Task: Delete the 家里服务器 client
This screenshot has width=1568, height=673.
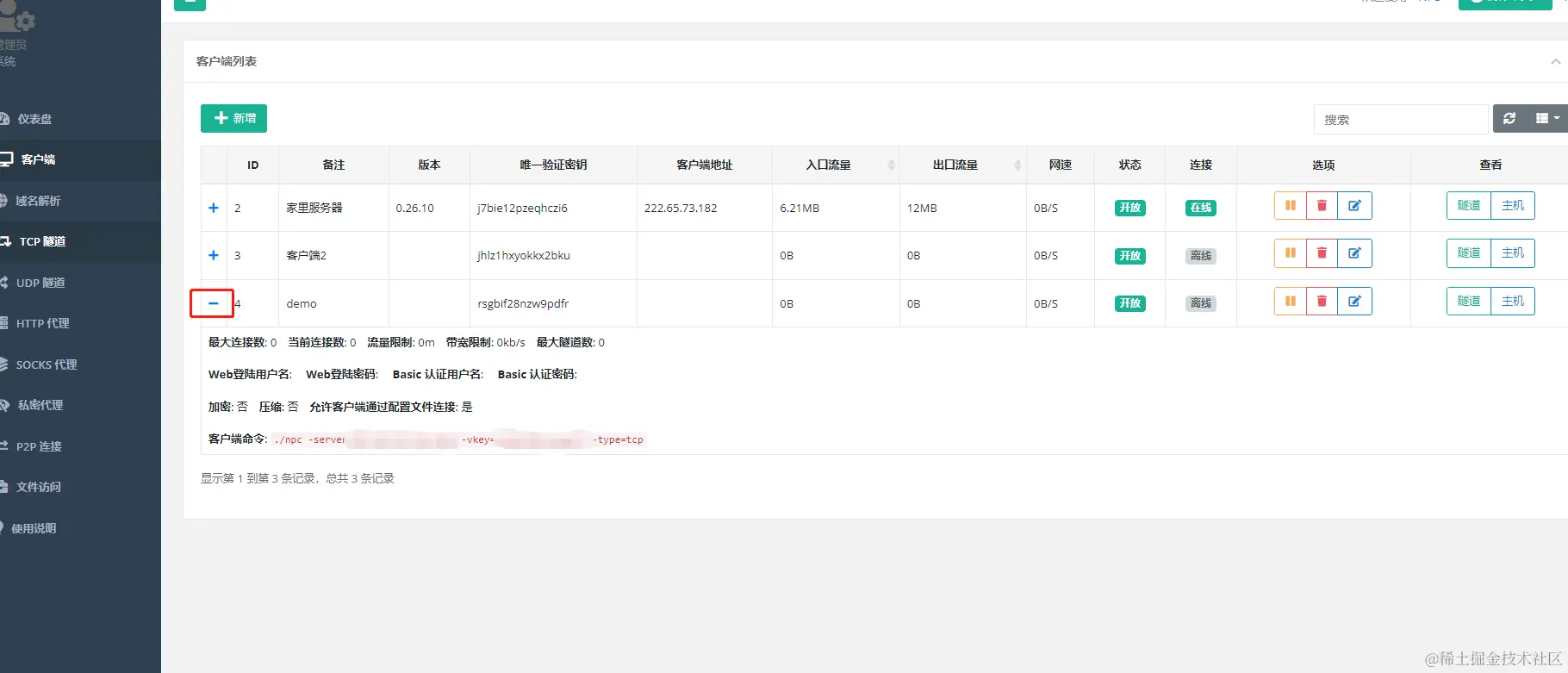Action: pyautogui.click(x=1322, y=206)
